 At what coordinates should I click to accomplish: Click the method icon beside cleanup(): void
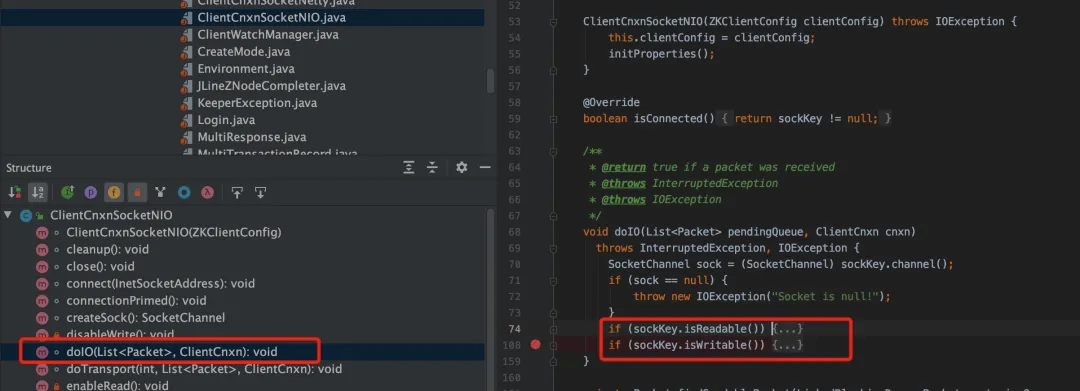[x=43, y=249]
